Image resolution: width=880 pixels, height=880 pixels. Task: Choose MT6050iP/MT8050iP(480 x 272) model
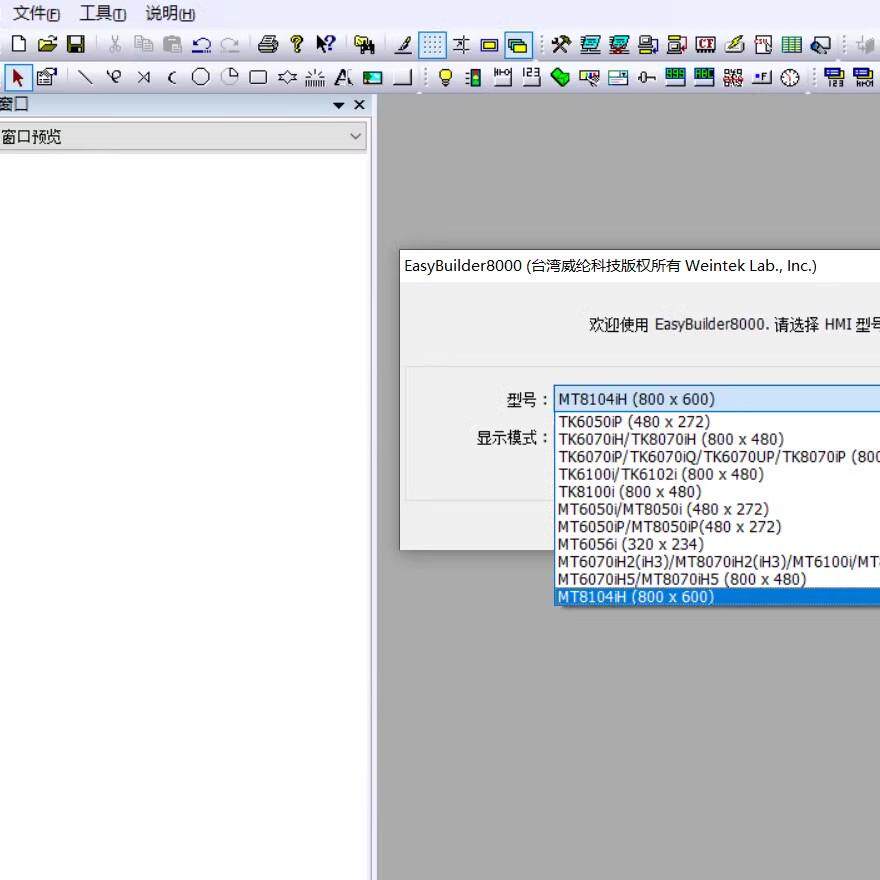pyautogui.click(x=717, y=526)
